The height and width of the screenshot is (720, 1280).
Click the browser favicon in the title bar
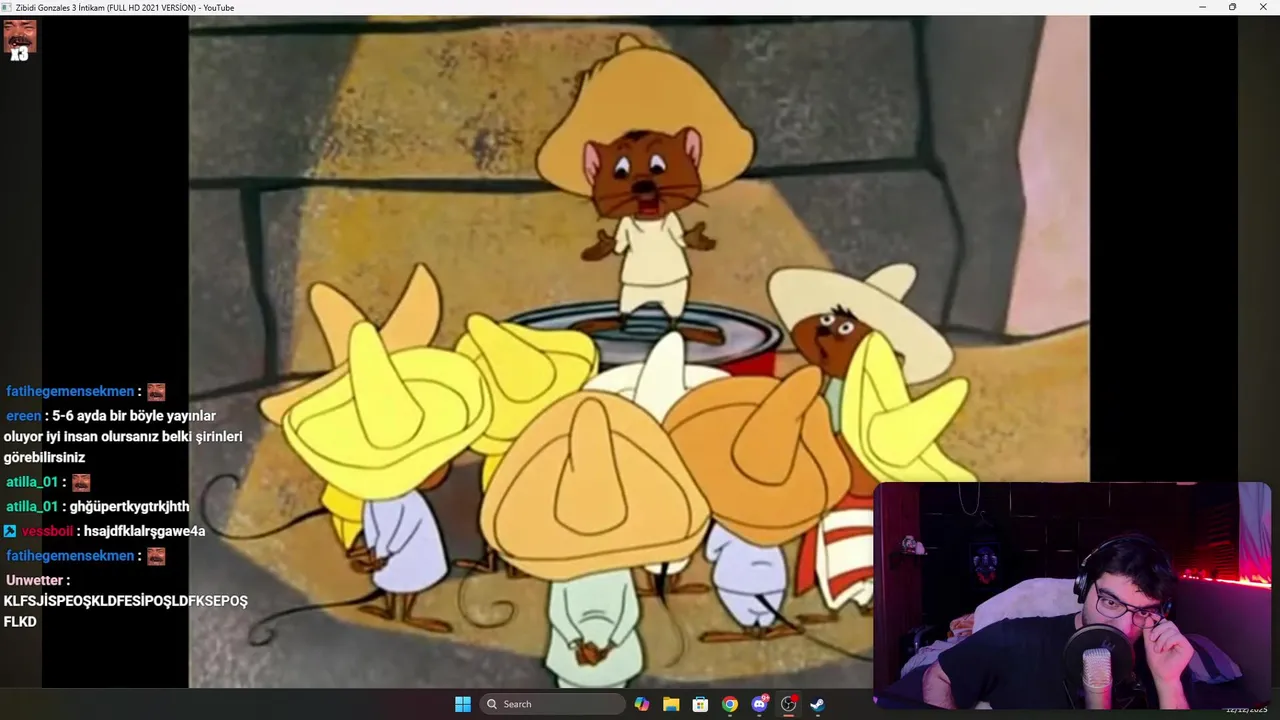pyautogui.click(x=6, y=7)
